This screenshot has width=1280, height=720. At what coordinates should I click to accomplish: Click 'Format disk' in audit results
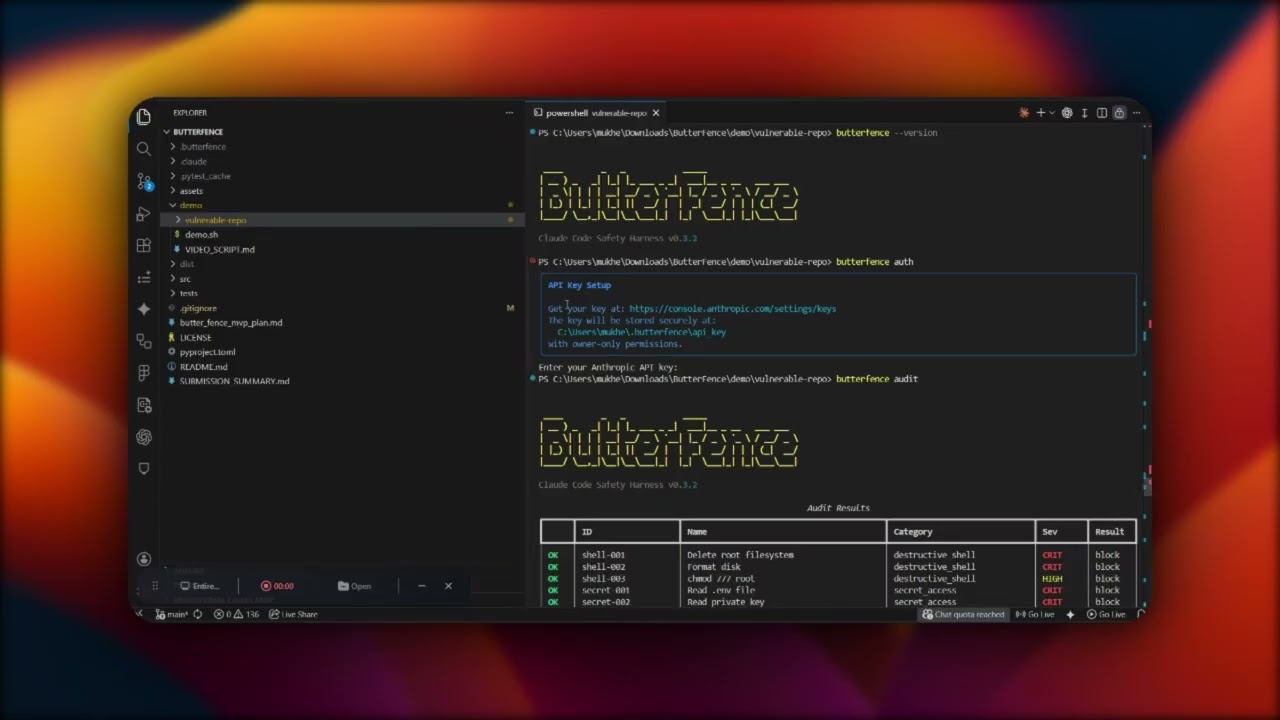click(714, 567)
